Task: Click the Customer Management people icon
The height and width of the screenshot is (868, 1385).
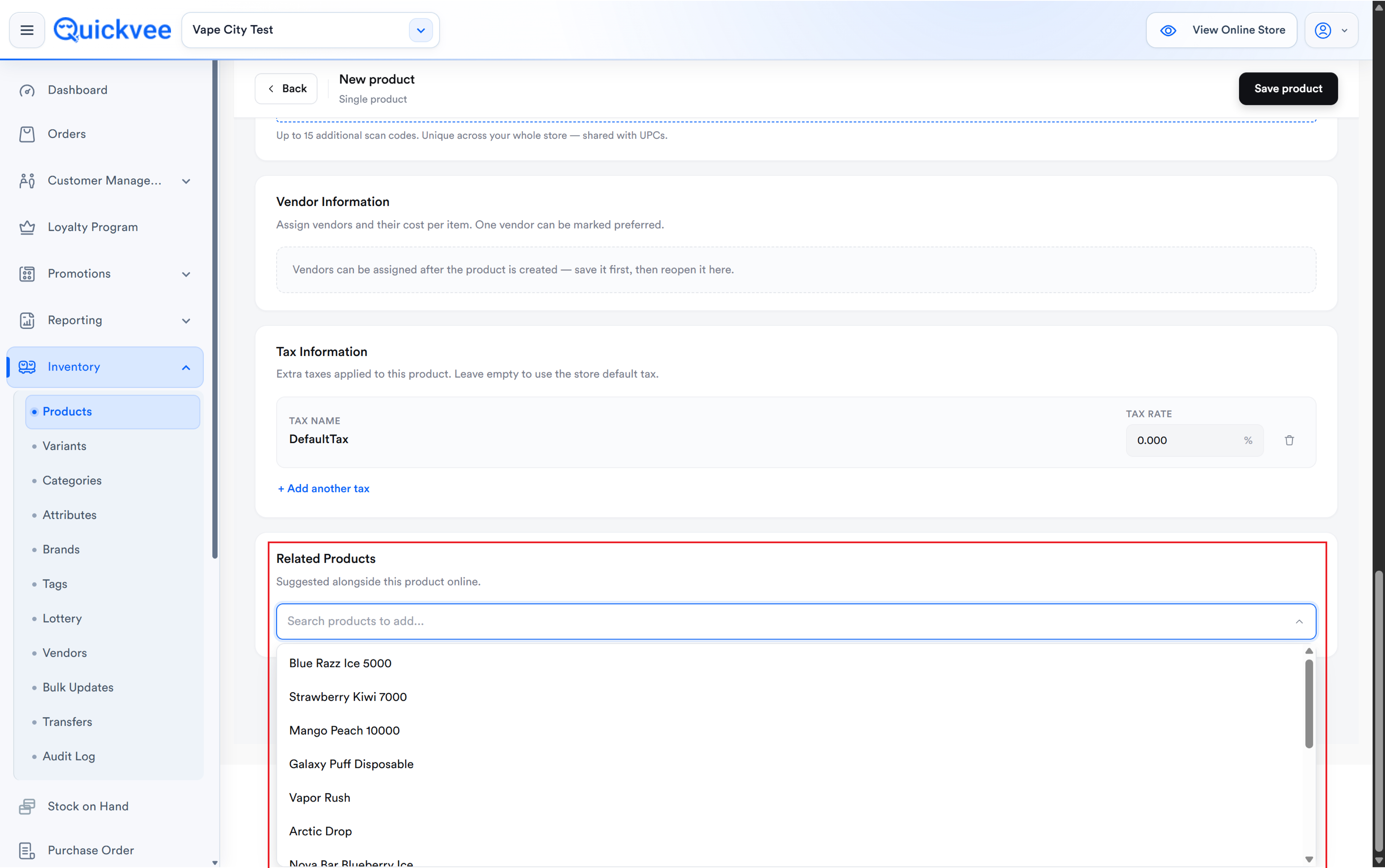Action: 27,181
